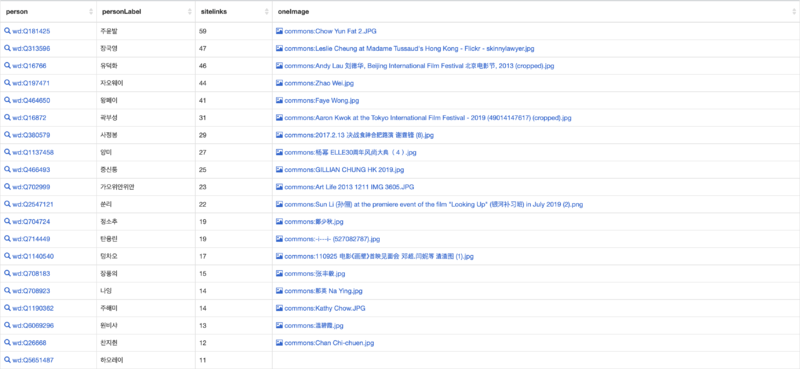
Task: Click the personLabel cell '하오레이'
Action: pos(112,360)
